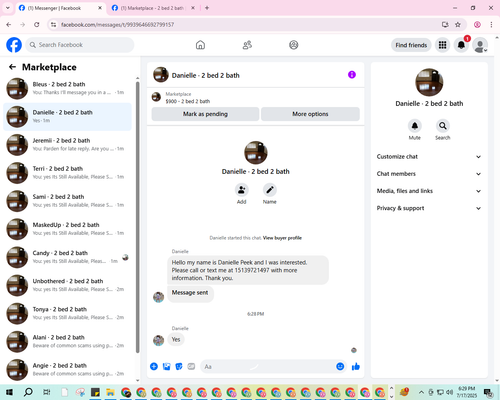Open the Bleus 2 bed 2 bath conversation

67,89
